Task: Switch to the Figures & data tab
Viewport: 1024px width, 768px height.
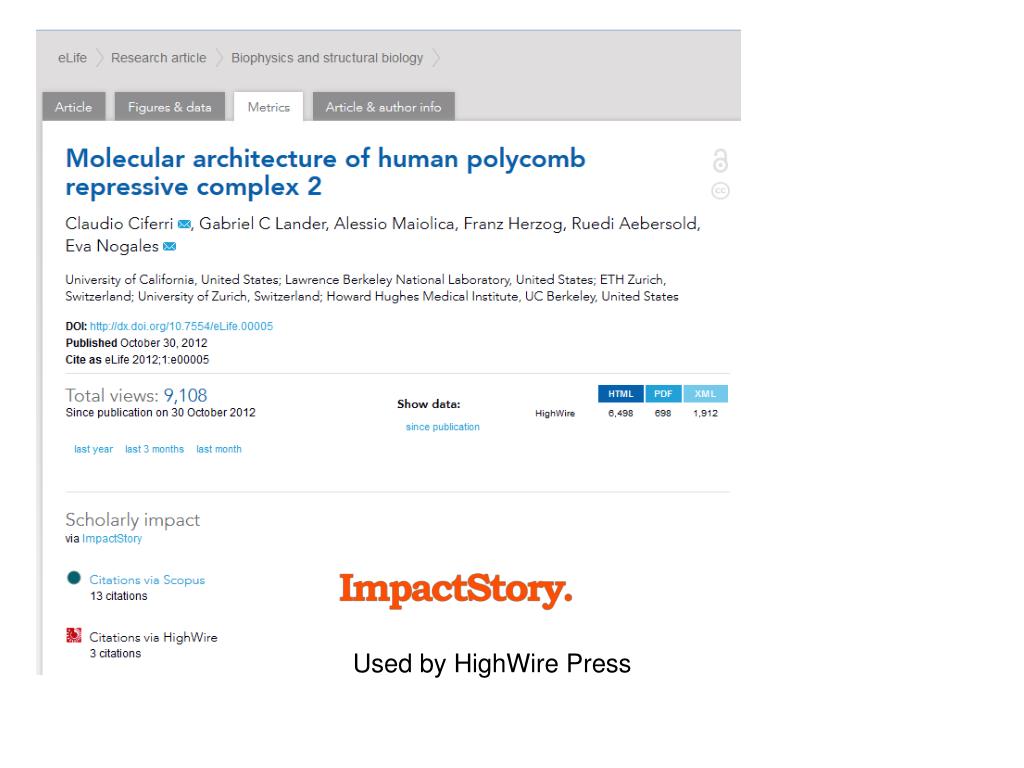Action: pyautogui.click(x=170, y=106)
